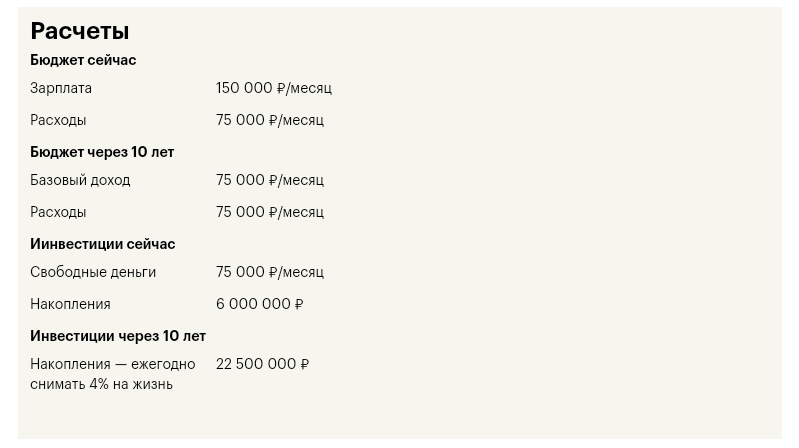Image resolution: width=799 pixels, height=448 pixels.
Task: Select the Свободные деньги label
Action: tap(93, 272)
